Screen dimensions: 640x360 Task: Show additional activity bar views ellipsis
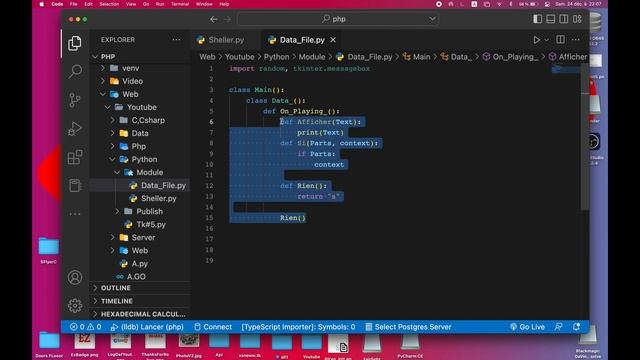[75, 214]
